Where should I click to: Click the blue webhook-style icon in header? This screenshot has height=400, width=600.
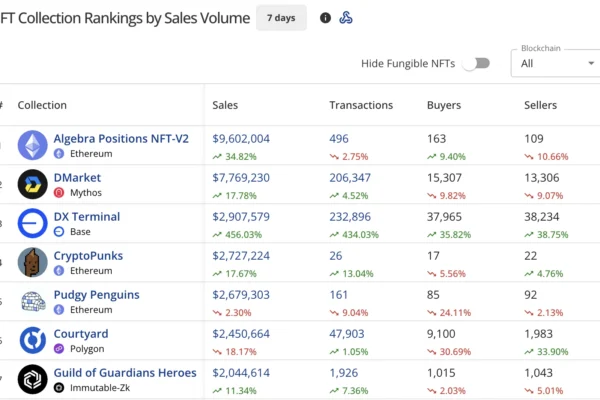point(346,18)
